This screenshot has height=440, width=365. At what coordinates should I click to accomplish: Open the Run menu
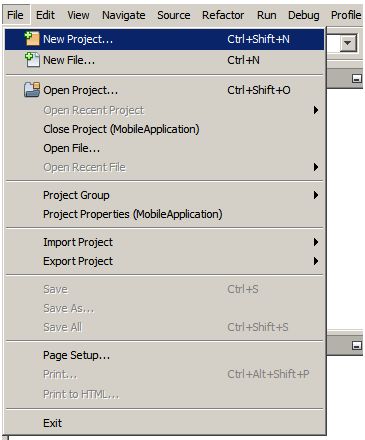pos(266,15)
